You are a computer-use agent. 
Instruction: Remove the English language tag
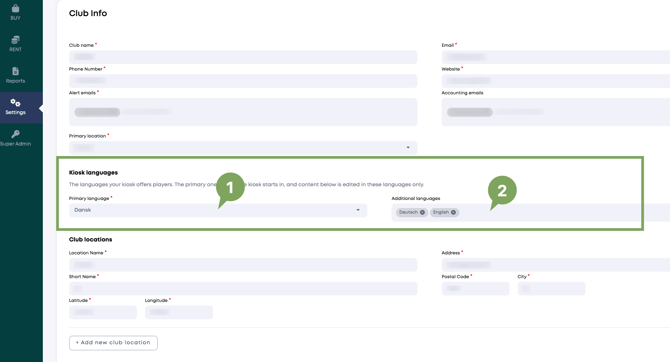[453, 212]
